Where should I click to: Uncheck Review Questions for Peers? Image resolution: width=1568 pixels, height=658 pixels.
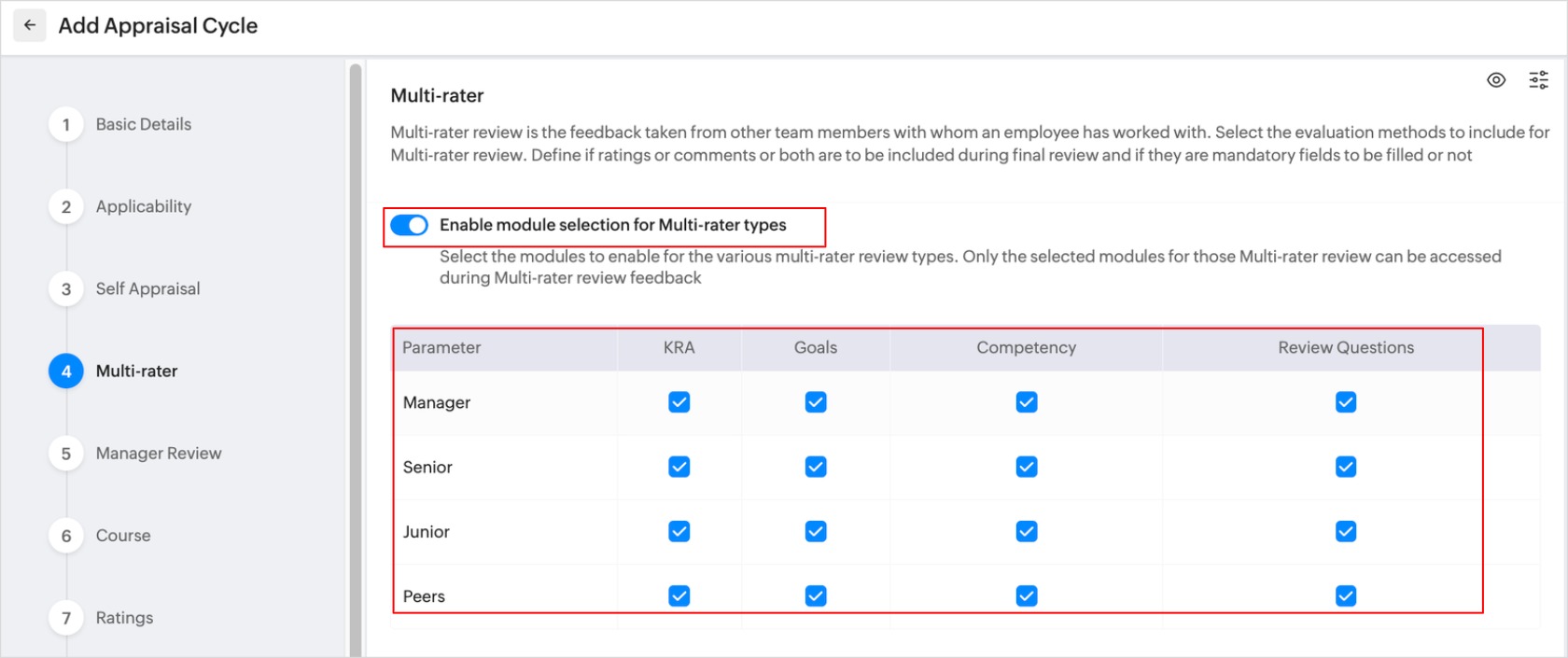(1346, 595)
